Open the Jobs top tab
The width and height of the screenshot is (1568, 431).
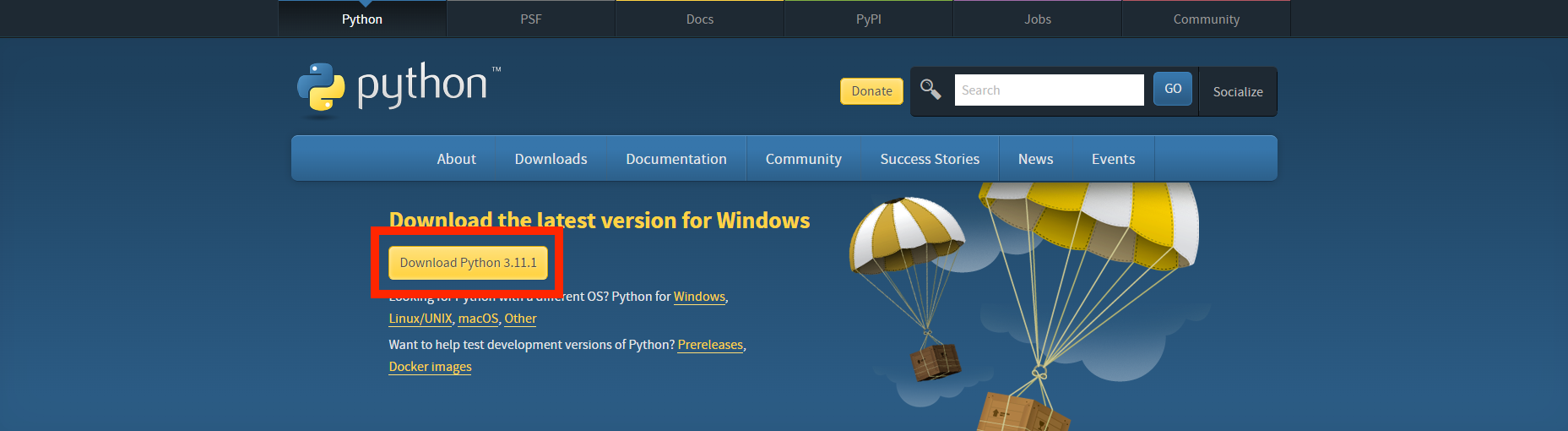(1038, 19)
